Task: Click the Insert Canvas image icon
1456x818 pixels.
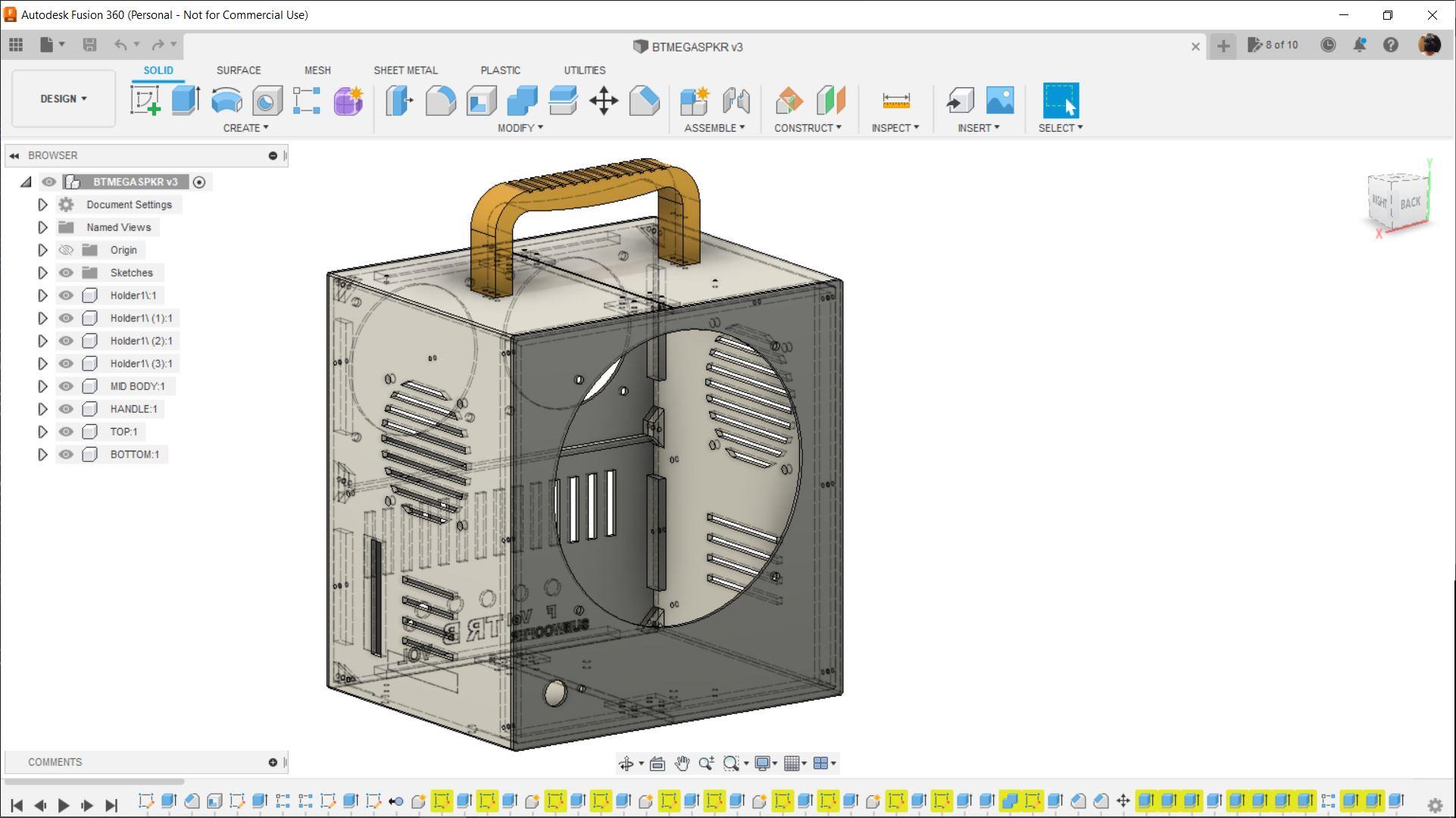Action: pyautogui.click(x=999, y=101)
